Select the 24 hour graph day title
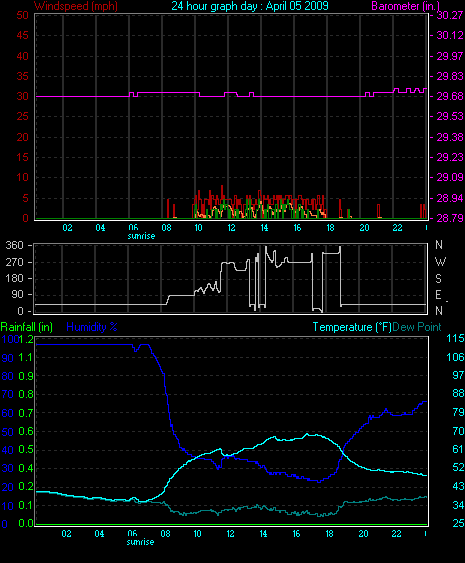The width and height of the screenshot is (465, 563). coord(250,6)
